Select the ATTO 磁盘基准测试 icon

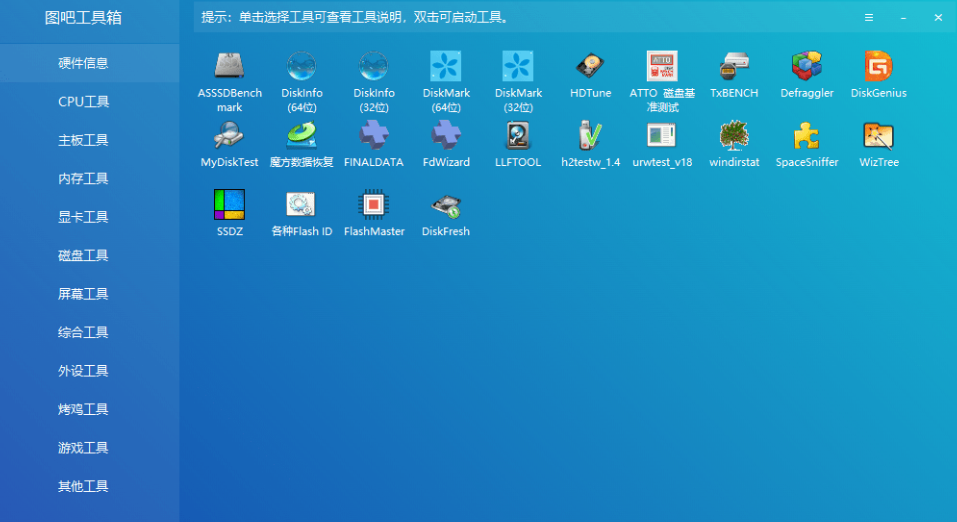[662, 66]
